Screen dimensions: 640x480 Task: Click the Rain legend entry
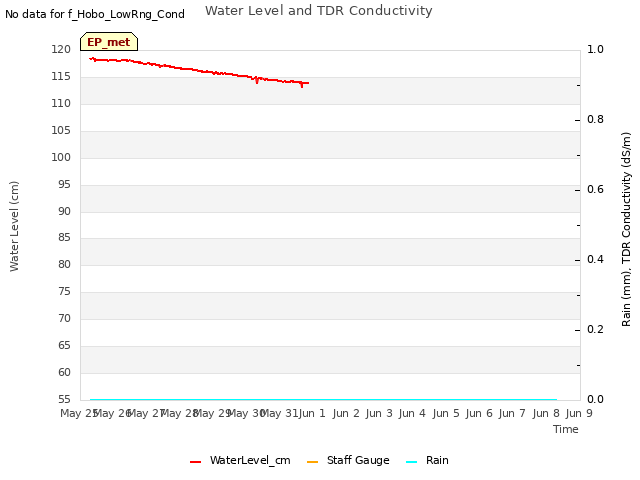point(427,460)
